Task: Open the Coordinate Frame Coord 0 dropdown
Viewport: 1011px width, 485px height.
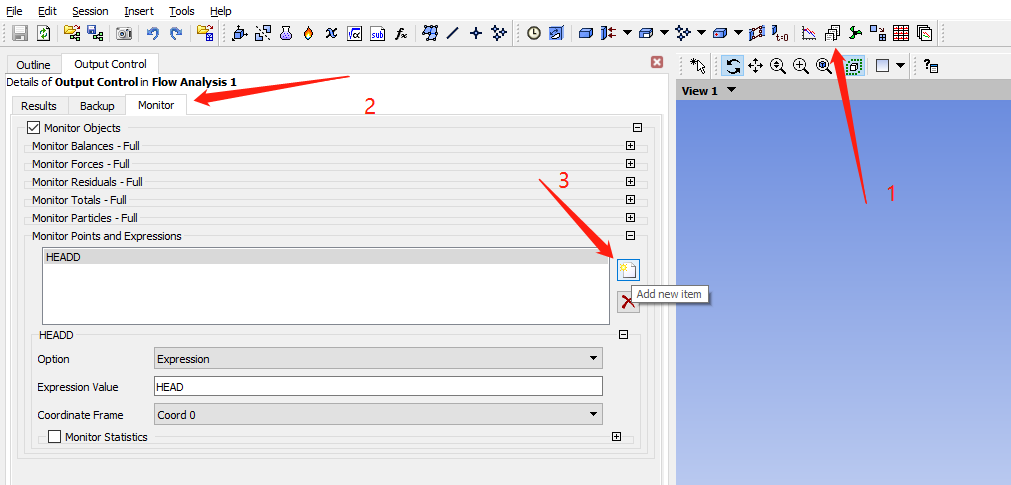Action: (x=378, y=414)
